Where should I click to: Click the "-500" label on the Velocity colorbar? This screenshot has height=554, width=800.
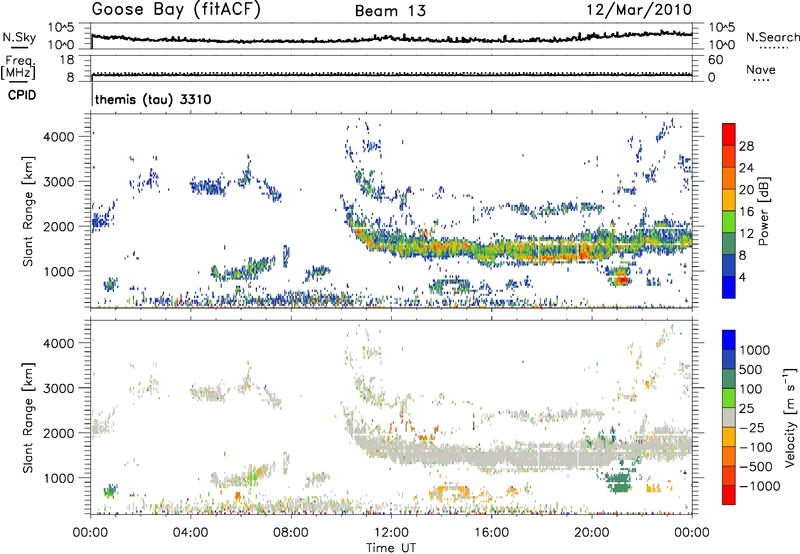point(756,466)
